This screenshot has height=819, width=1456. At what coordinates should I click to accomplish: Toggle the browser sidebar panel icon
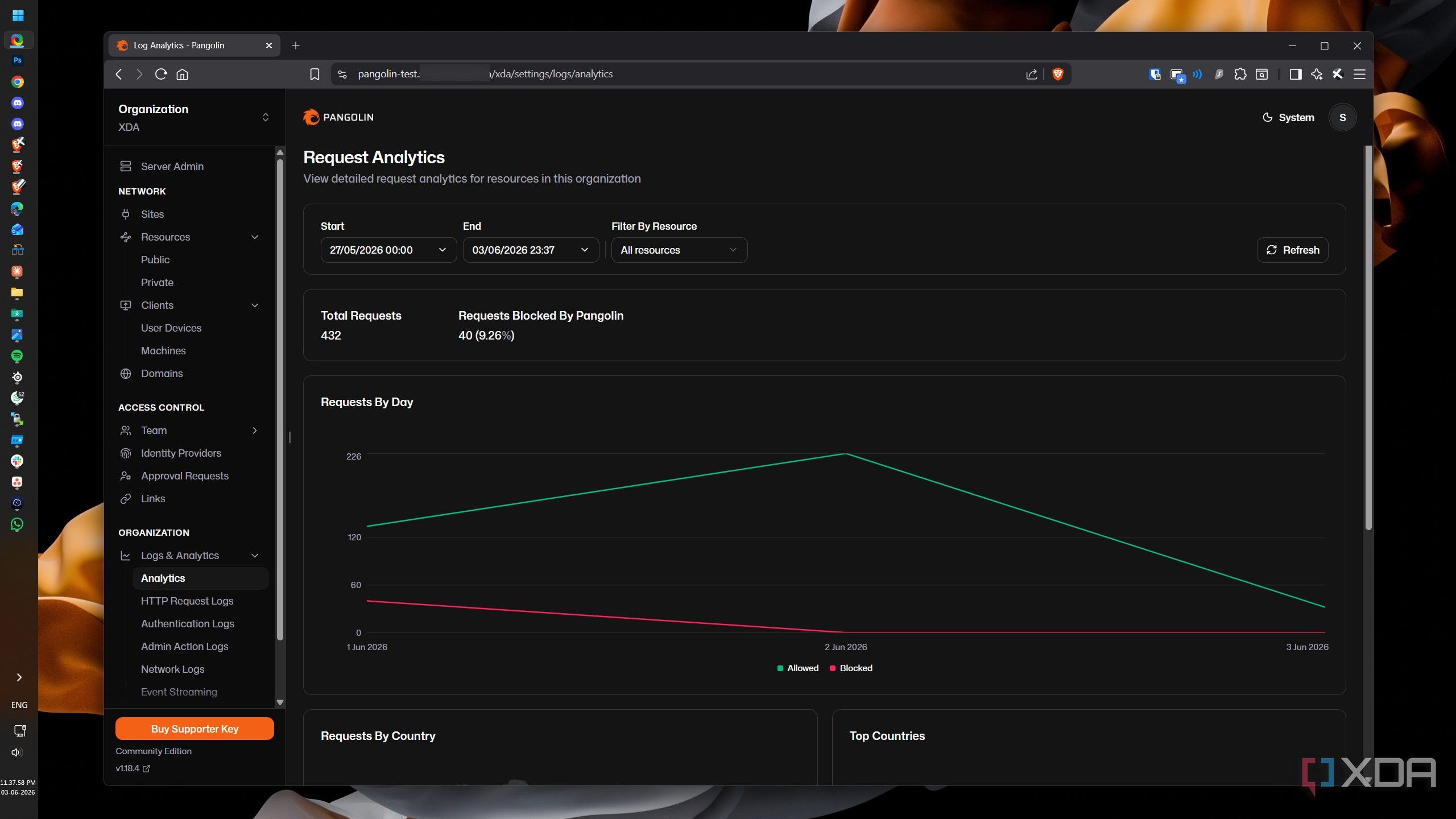click(x=1296, y=74)
